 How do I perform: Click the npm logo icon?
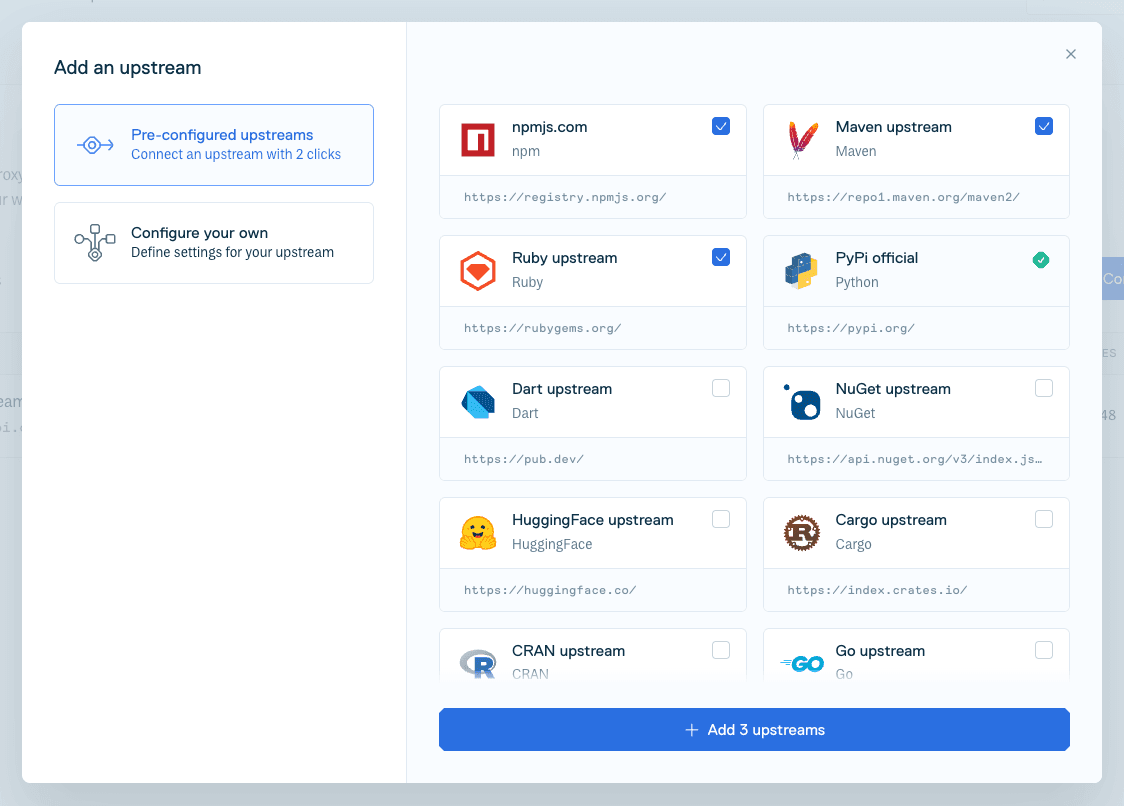477,140
